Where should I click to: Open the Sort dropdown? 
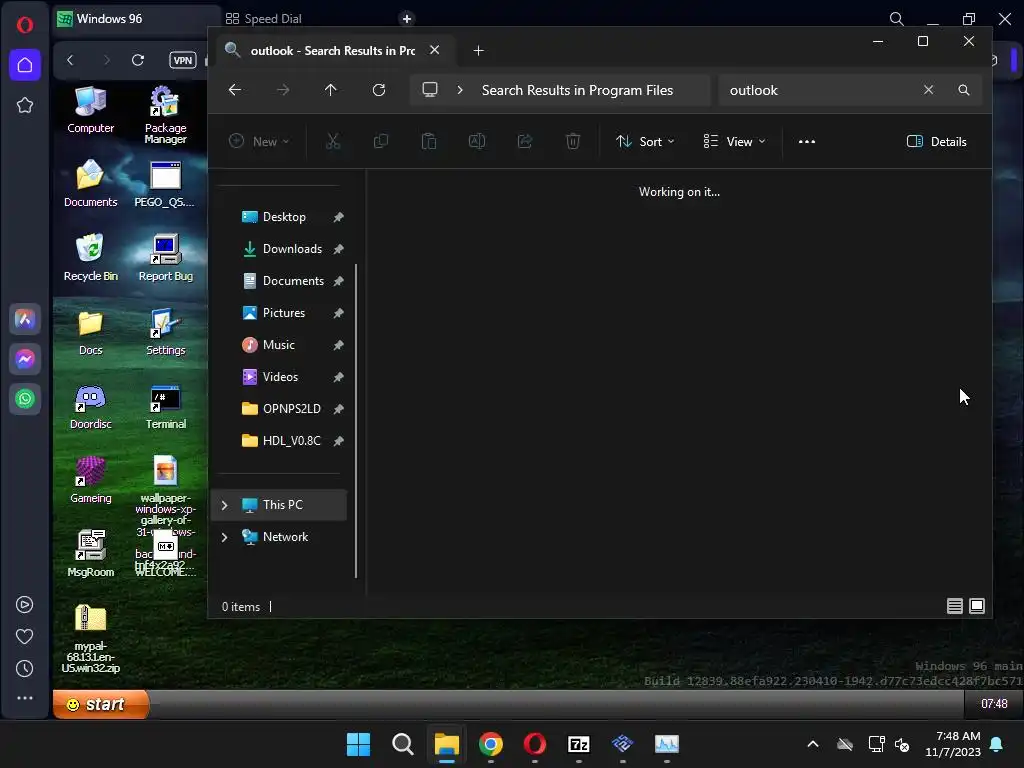coord(645,141)
